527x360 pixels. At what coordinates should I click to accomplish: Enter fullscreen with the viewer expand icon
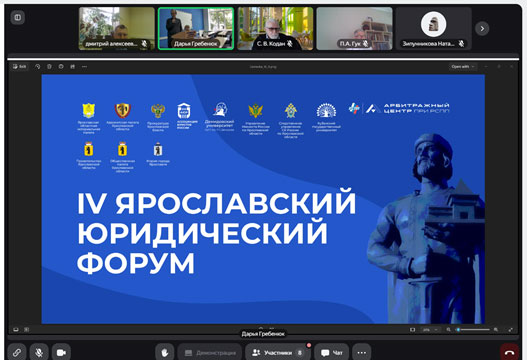click(x=511, y=330)
